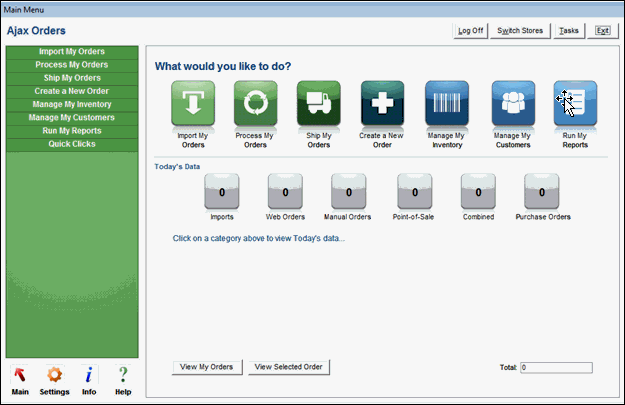Select Quick Clicks in sidebar
This screenshot has width=625, height=405.
click(x=72, y=144)
